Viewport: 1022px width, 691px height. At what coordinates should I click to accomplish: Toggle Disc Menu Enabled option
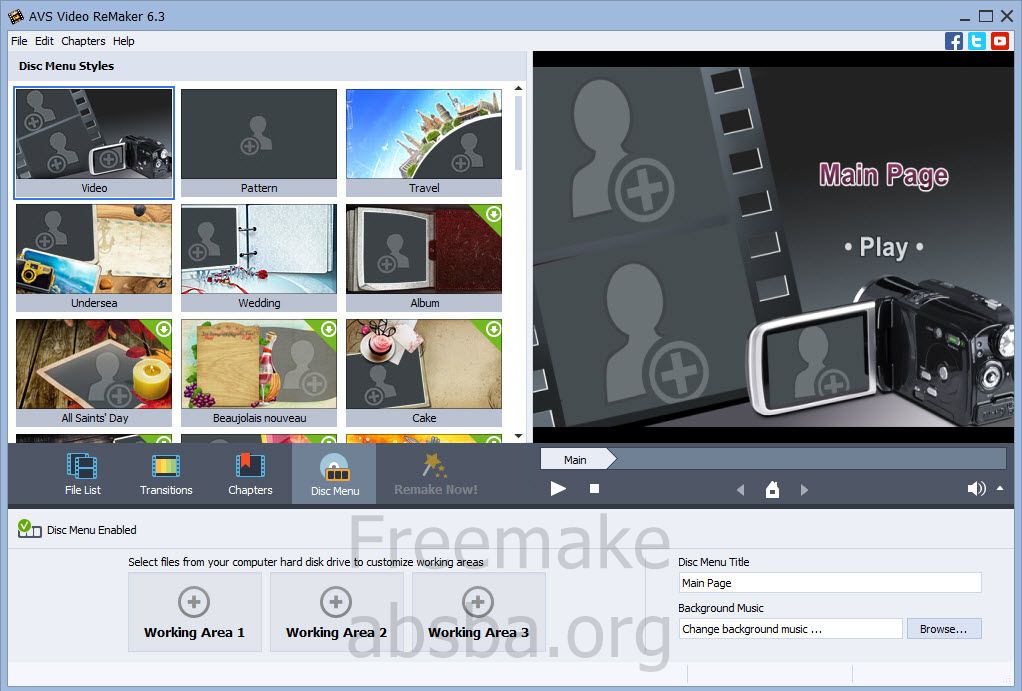tap(78, 529)
